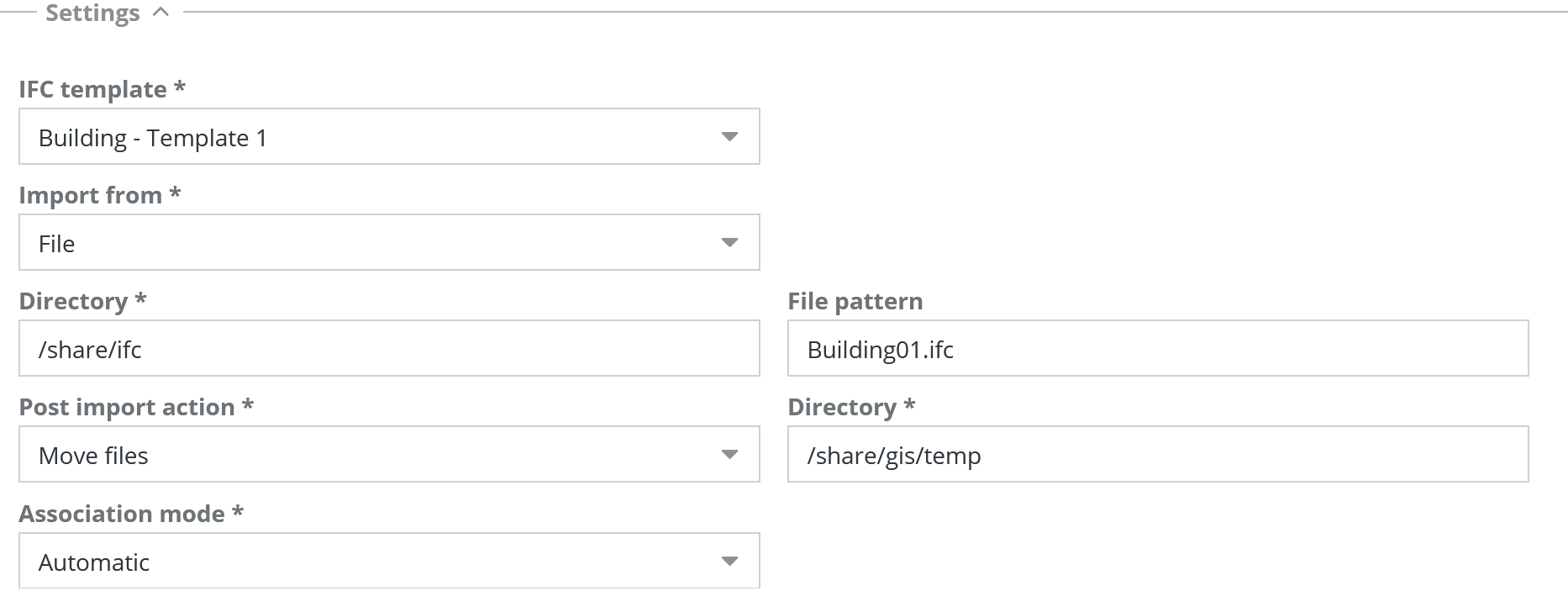Open the Post import action combo box
The height and width of the screenshot is (607, 1568).
pos(370,455)
